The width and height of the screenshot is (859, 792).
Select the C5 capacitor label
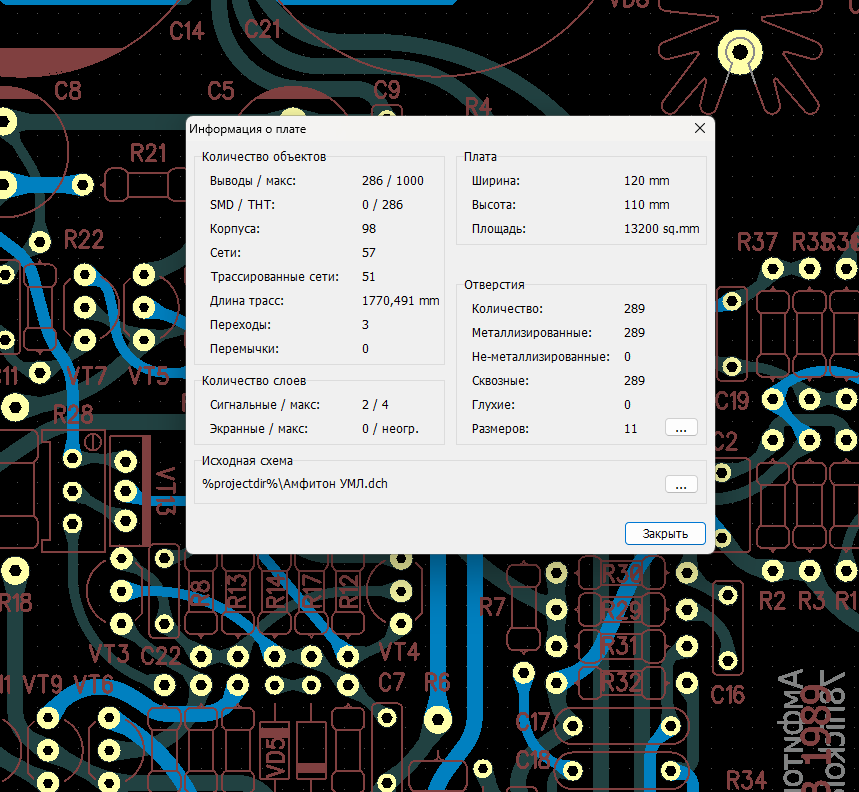click(220, 91)
